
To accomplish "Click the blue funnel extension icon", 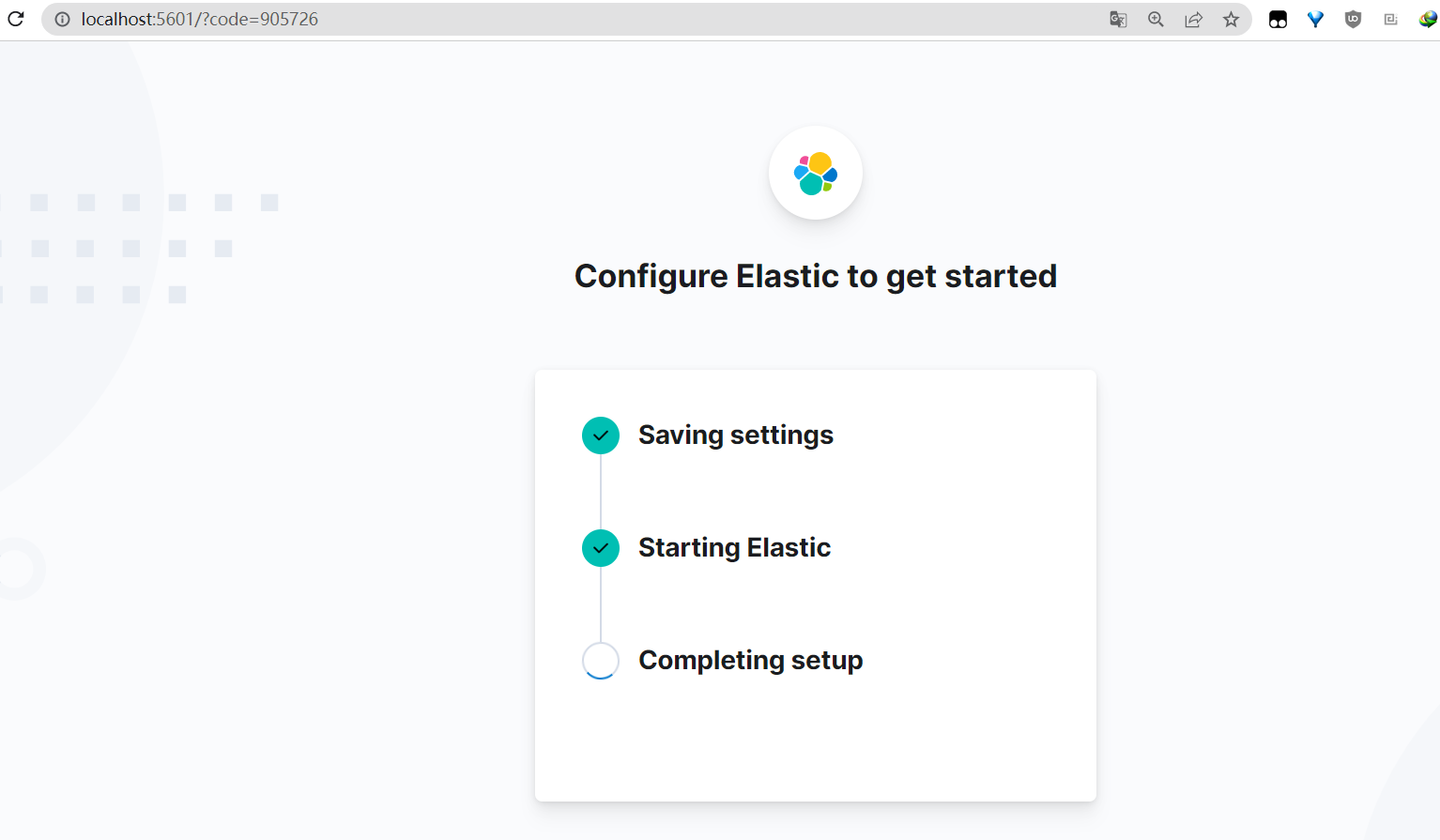I will [x=1315, y=20].
